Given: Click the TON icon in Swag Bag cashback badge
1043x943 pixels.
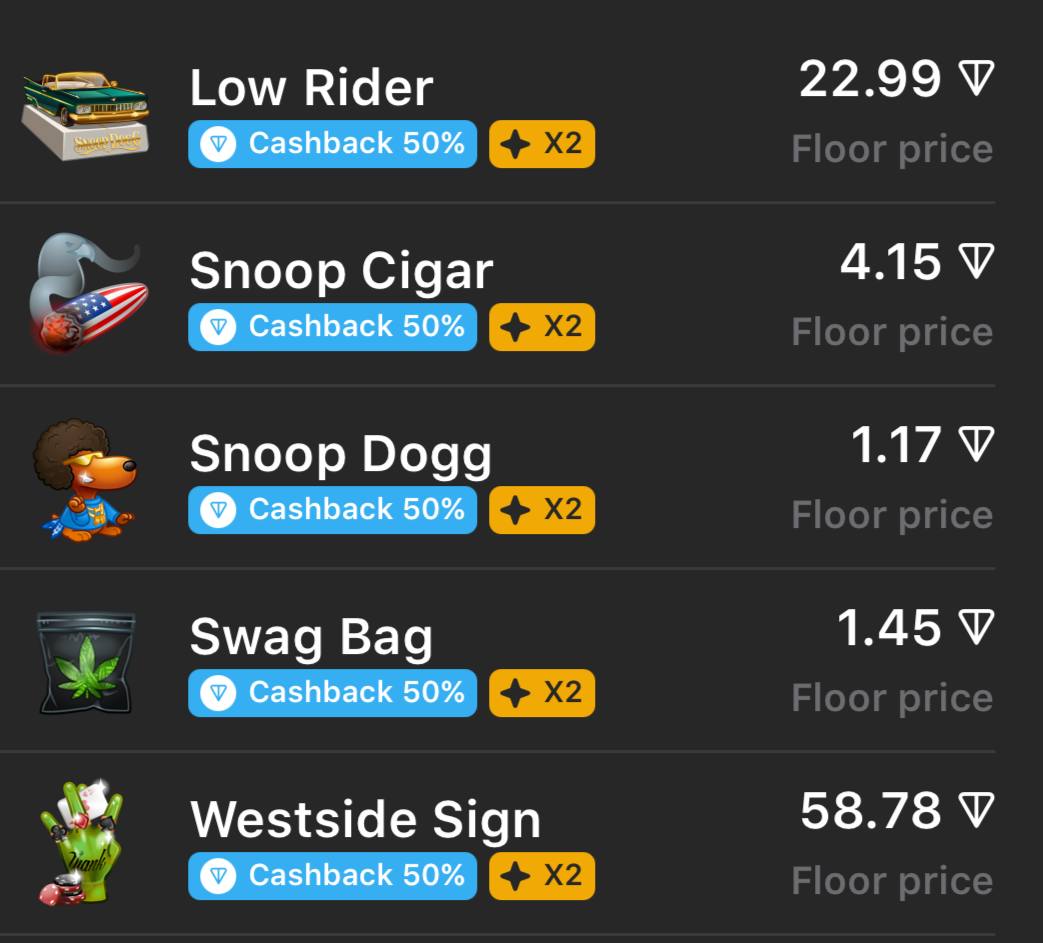Looking at the screenshot, I should click(x=218, y=693).
